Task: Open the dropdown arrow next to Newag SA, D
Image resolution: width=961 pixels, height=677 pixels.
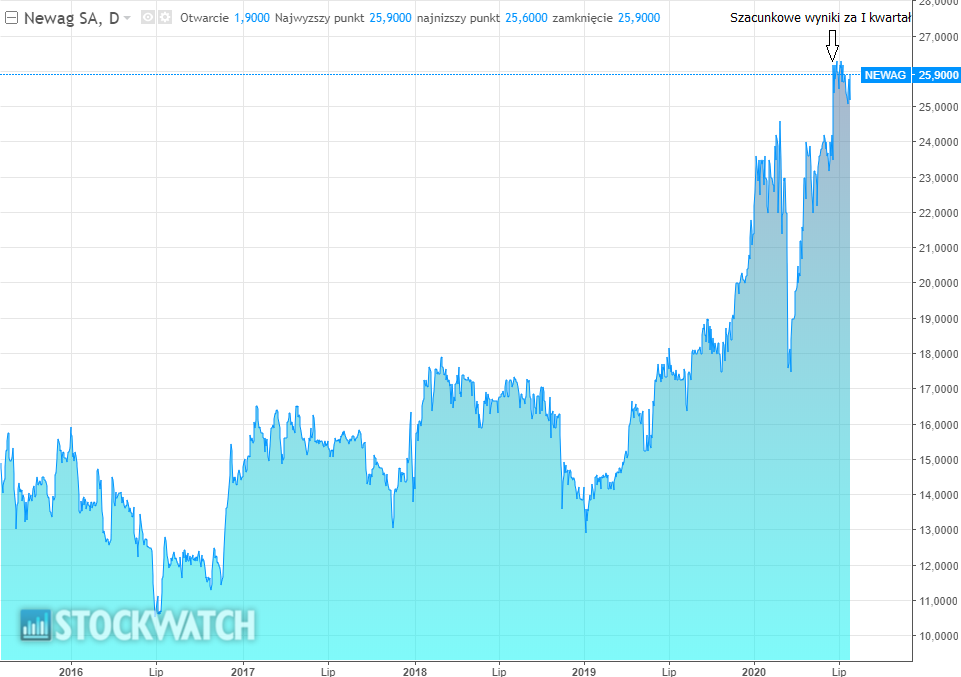Action: (127, 18)
